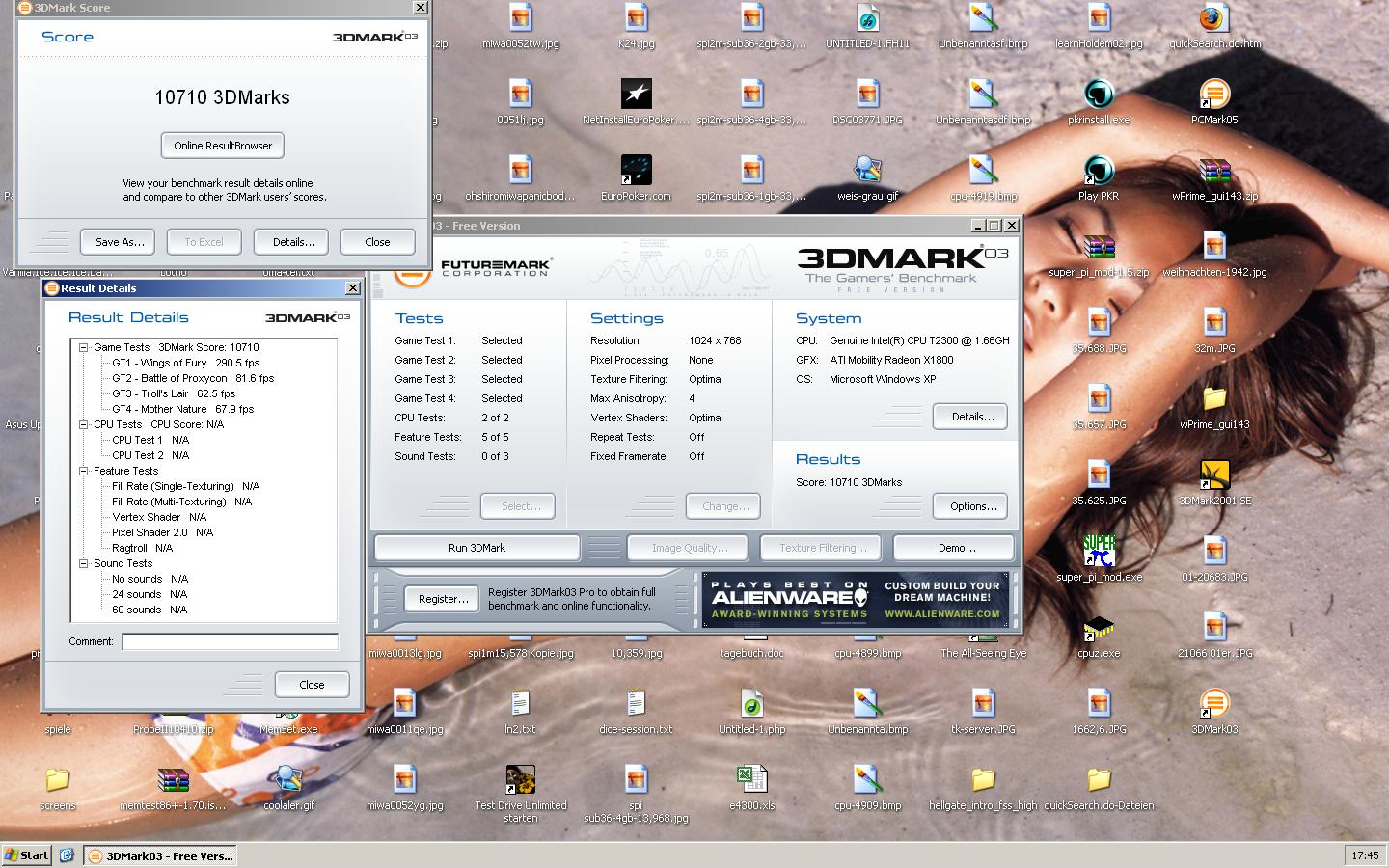Open memtest86+-1.70 archive icon
1389x868 pixels.
point(173,787)
